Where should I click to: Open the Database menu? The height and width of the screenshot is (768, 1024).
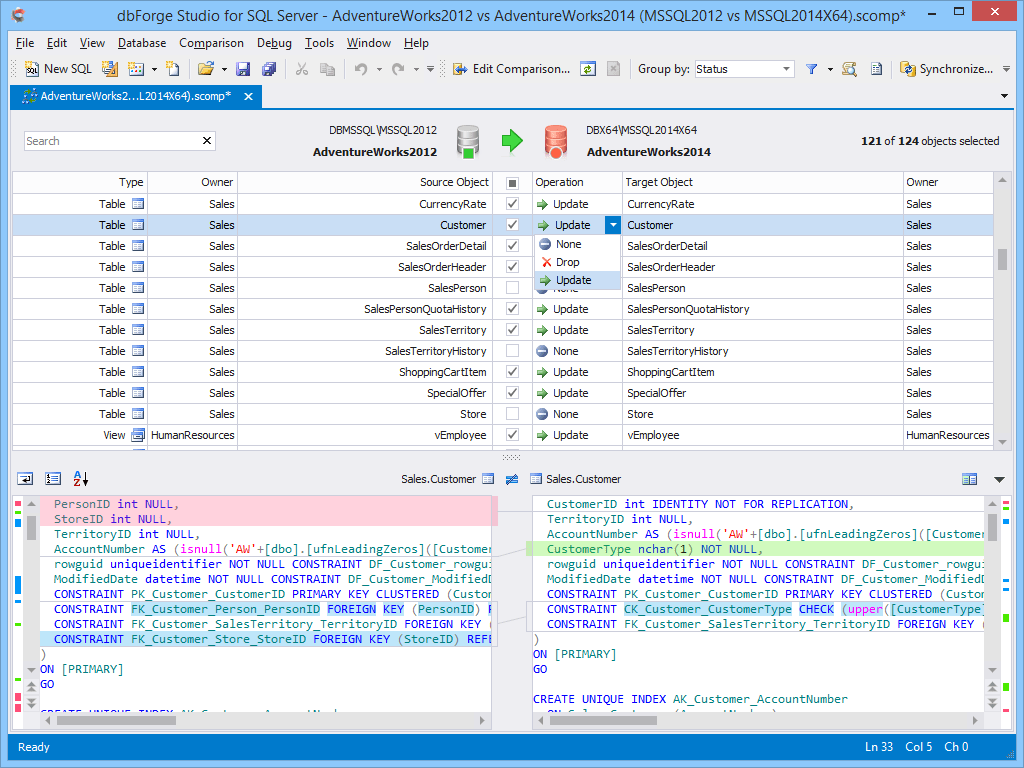coord(142,43)
